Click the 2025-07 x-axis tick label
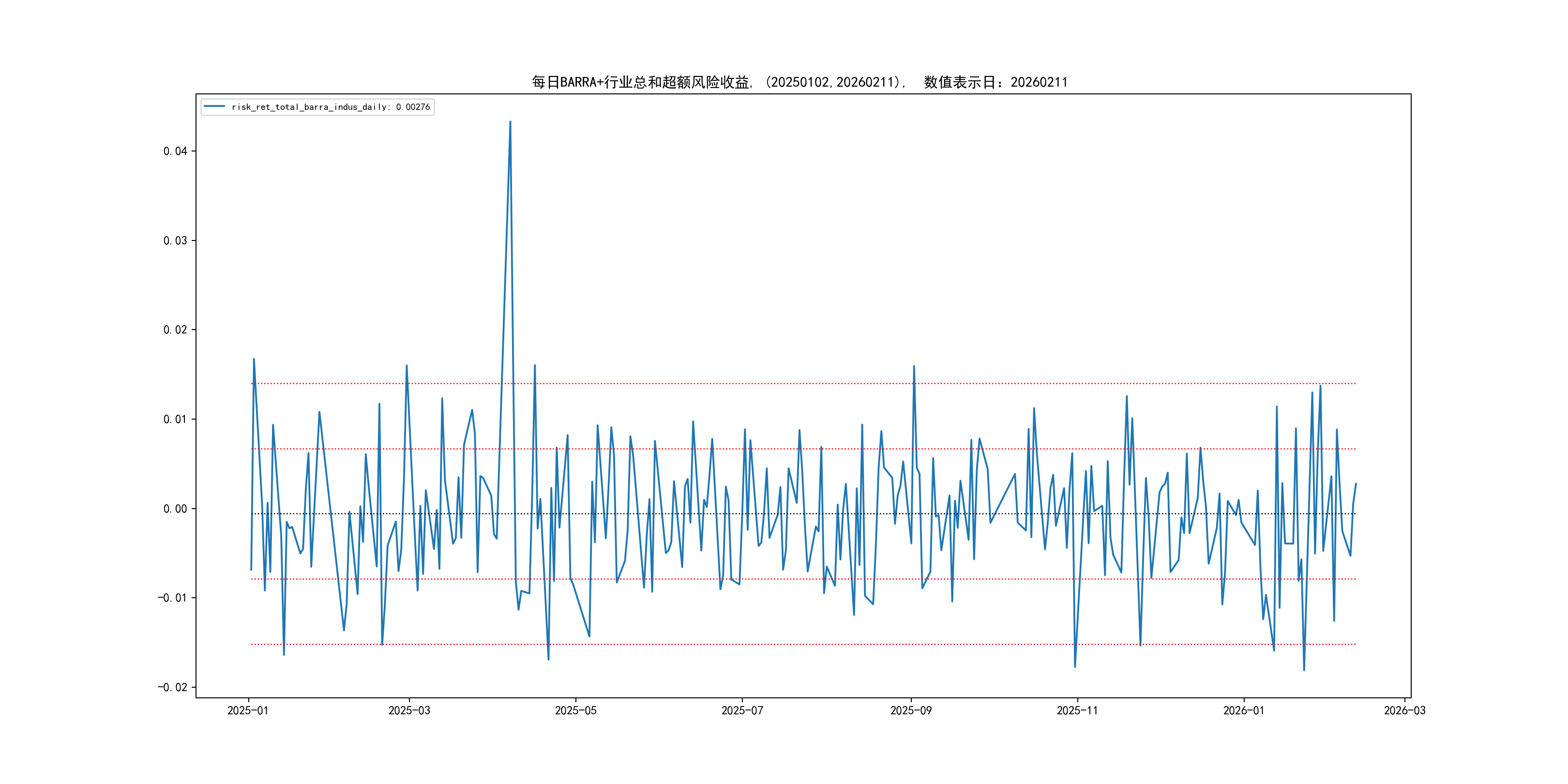Screen dimensions: 1568x784 [x=742, y=710]
